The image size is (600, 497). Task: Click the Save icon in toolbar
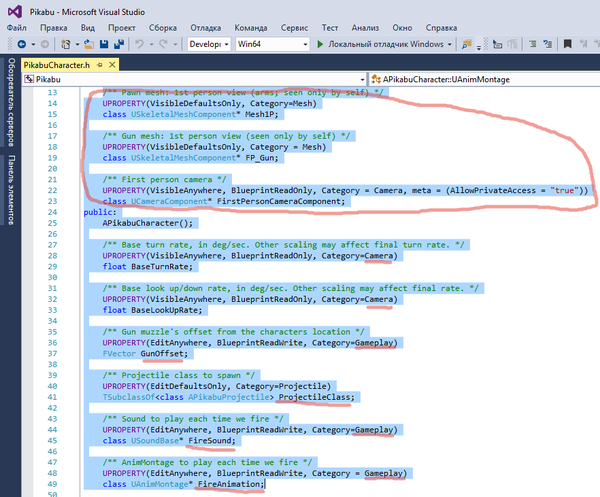tap(106, 45)
